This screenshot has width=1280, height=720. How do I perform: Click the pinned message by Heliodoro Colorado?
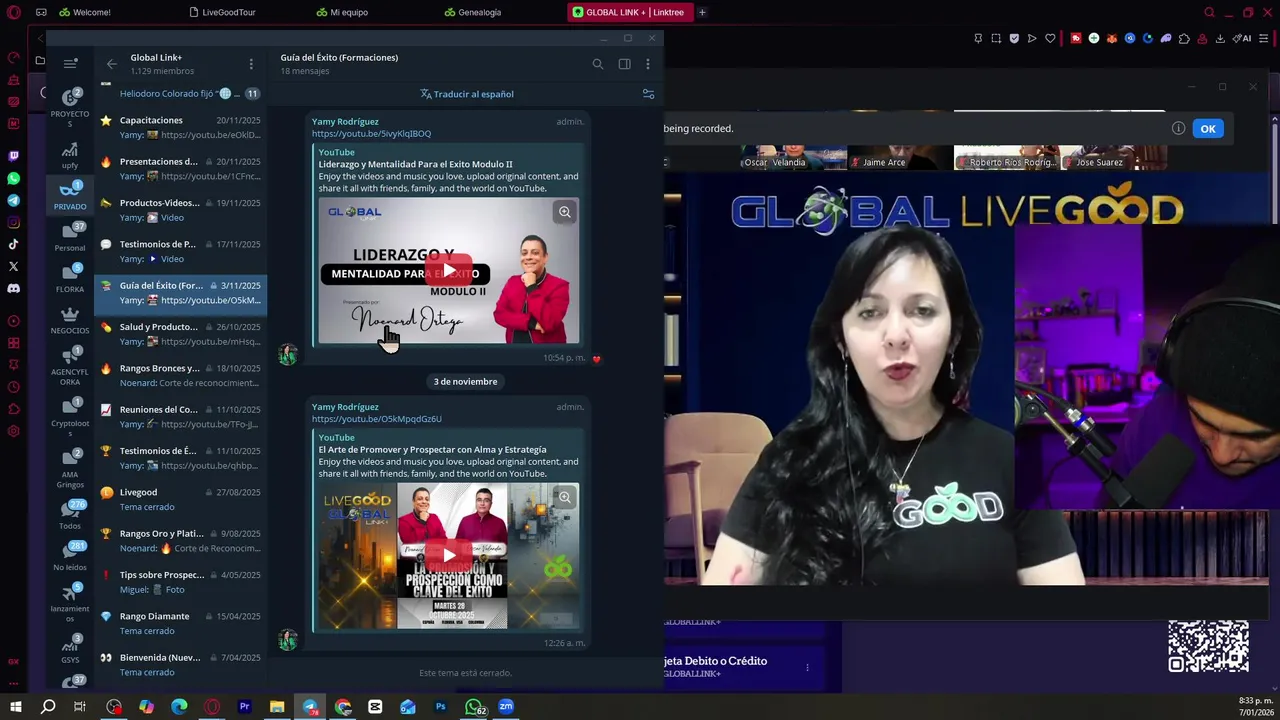click(181, 94)
